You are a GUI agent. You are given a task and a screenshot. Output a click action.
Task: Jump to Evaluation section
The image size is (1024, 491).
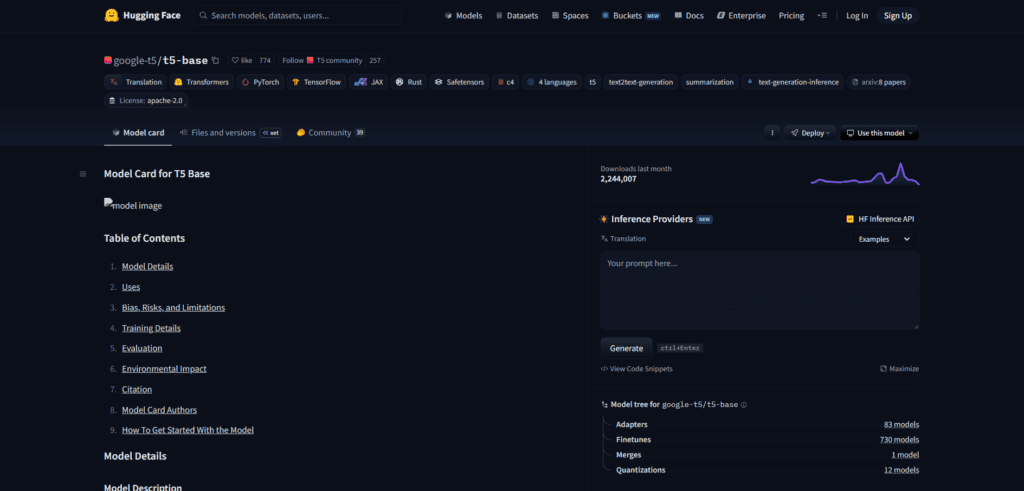142,349
